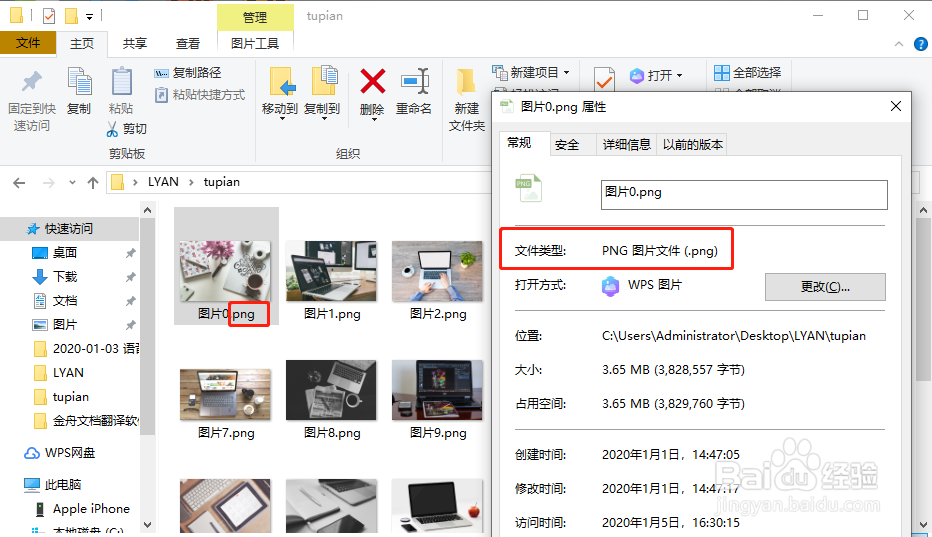The image size is (932, 537).
Task: Select the 图片2.png thumbnail
Action: click(437, 271)
